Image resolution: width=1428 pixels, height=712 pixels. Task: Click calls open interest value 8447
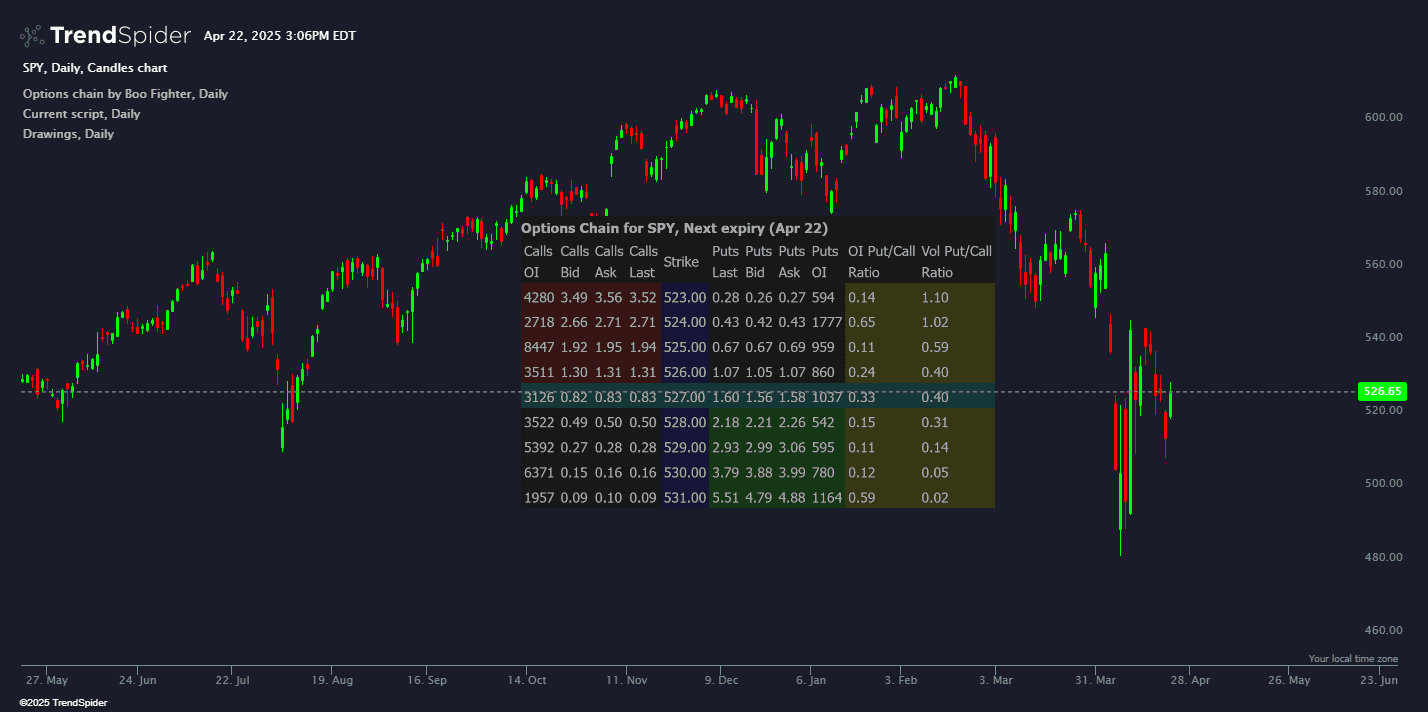(539, 347)
